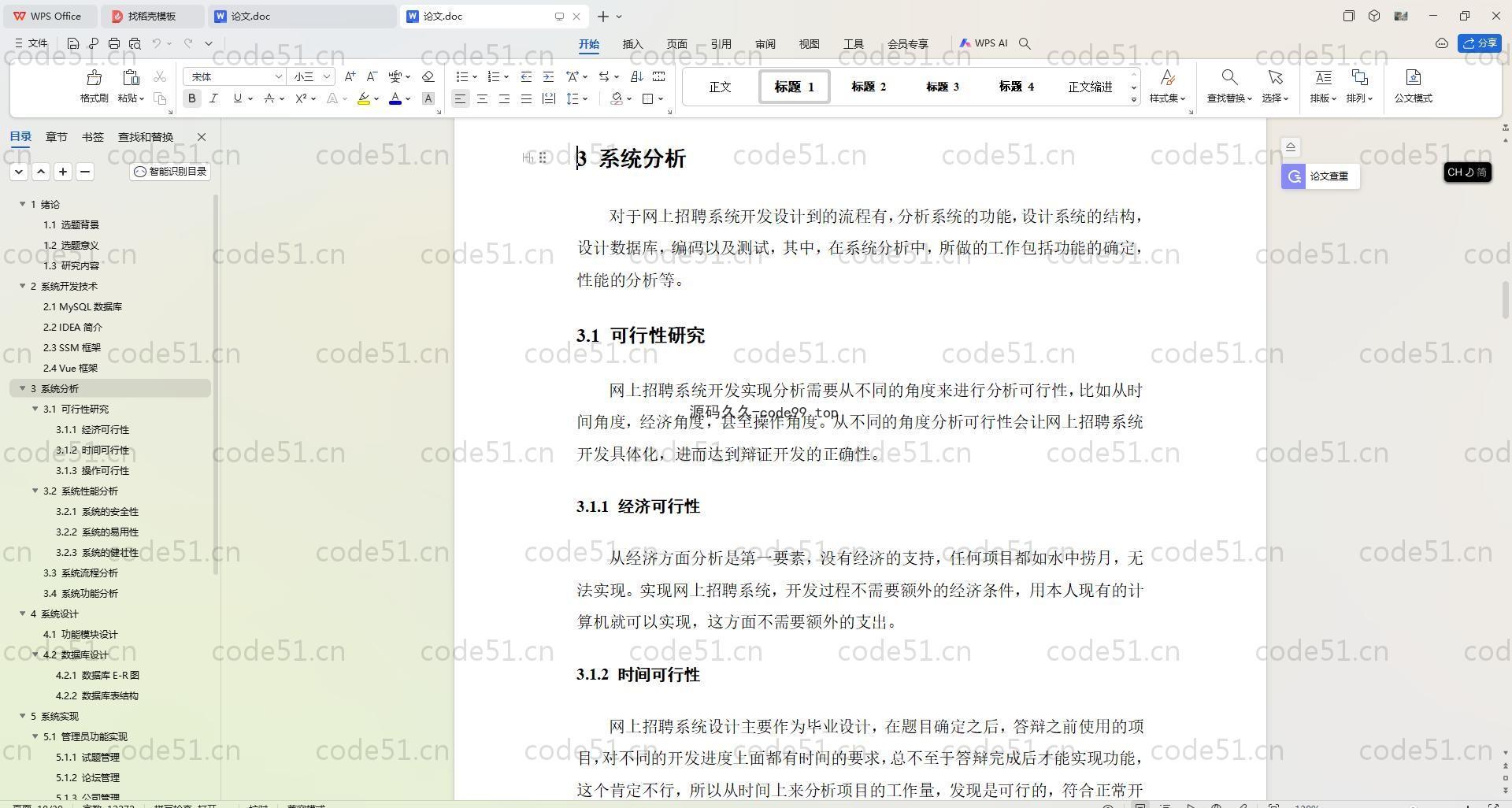Click the Sort (A-Z arrow) icon
1512x808 pixels.
[636, 76]
